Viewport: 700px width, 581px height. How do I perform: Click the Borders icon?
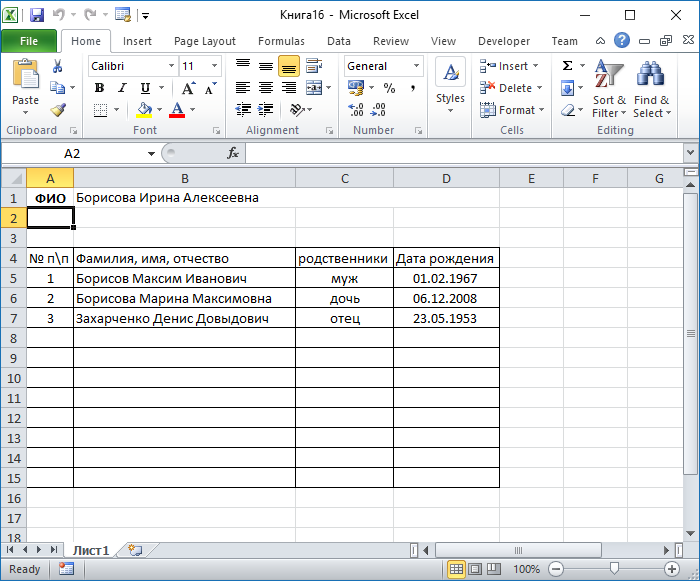tap(100, 110)
